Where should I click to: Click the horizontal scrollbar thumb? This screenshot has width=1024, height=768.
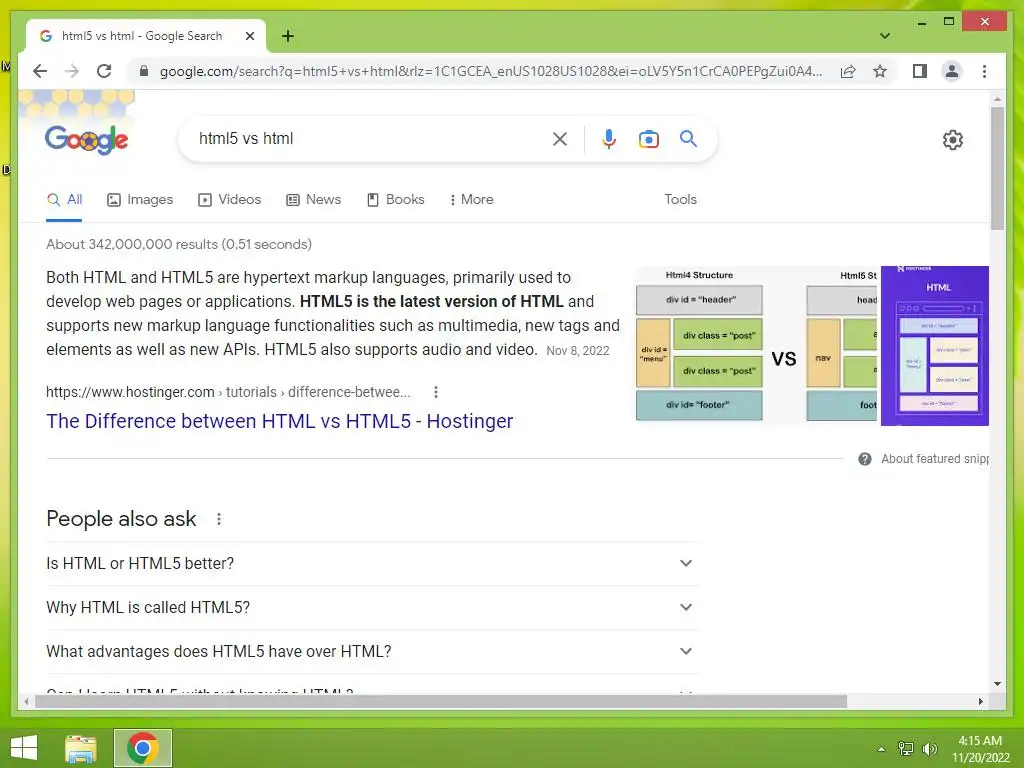click(441, 701)
